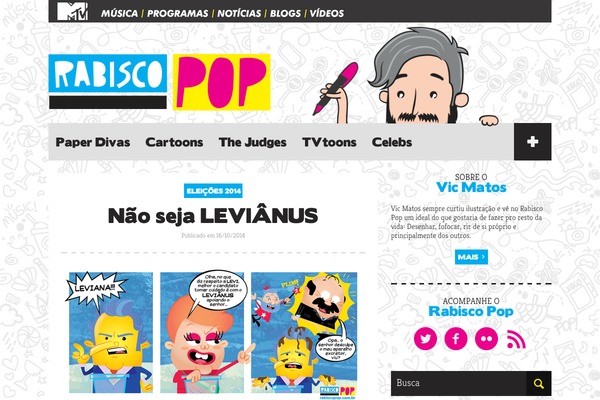Screen dimensions: 600x400
Task: Click the Eleições 2014 tag
Action: point(213,191)
